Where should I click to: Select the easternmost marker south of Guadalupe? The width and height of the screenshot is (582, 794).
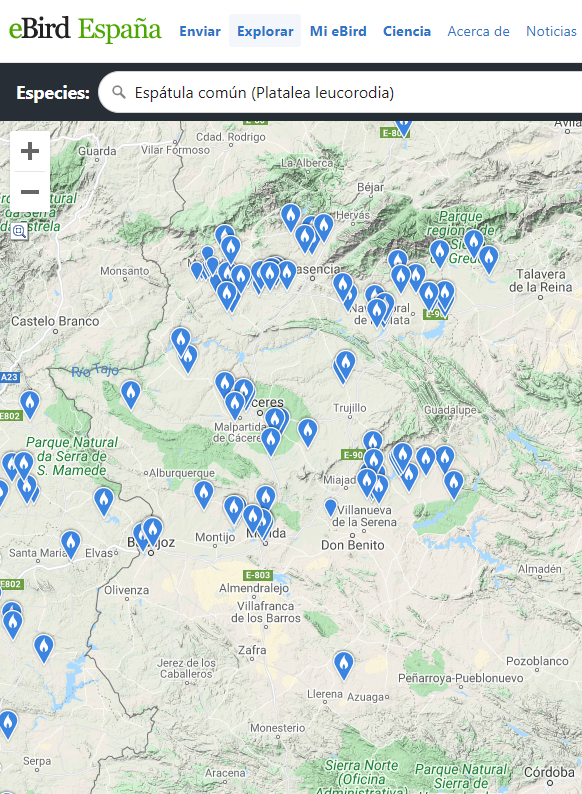click(x=454, y=484)
